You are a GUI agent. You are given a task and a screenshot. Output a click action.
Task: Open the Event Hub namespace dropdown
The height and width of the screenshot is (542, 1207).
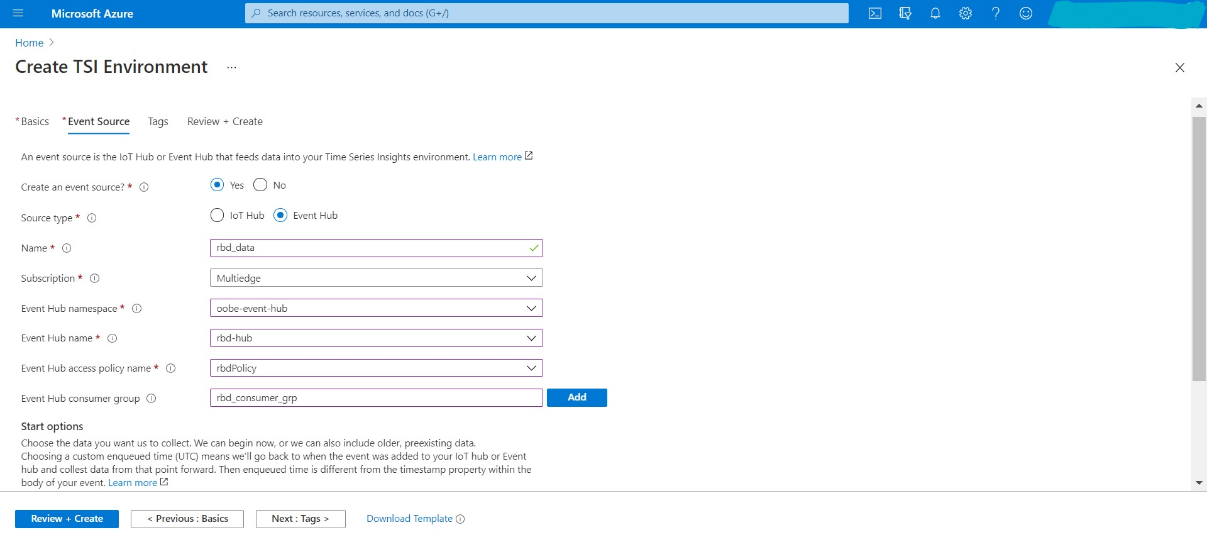tap(376, 308)
